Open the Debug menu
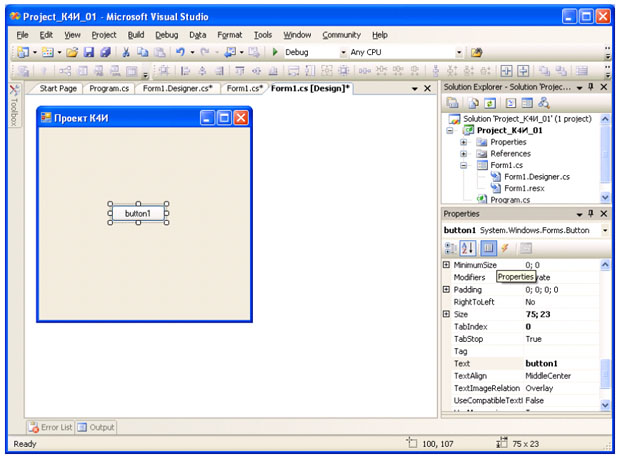Viewport: 620px width, 459px height. point(166,35)
